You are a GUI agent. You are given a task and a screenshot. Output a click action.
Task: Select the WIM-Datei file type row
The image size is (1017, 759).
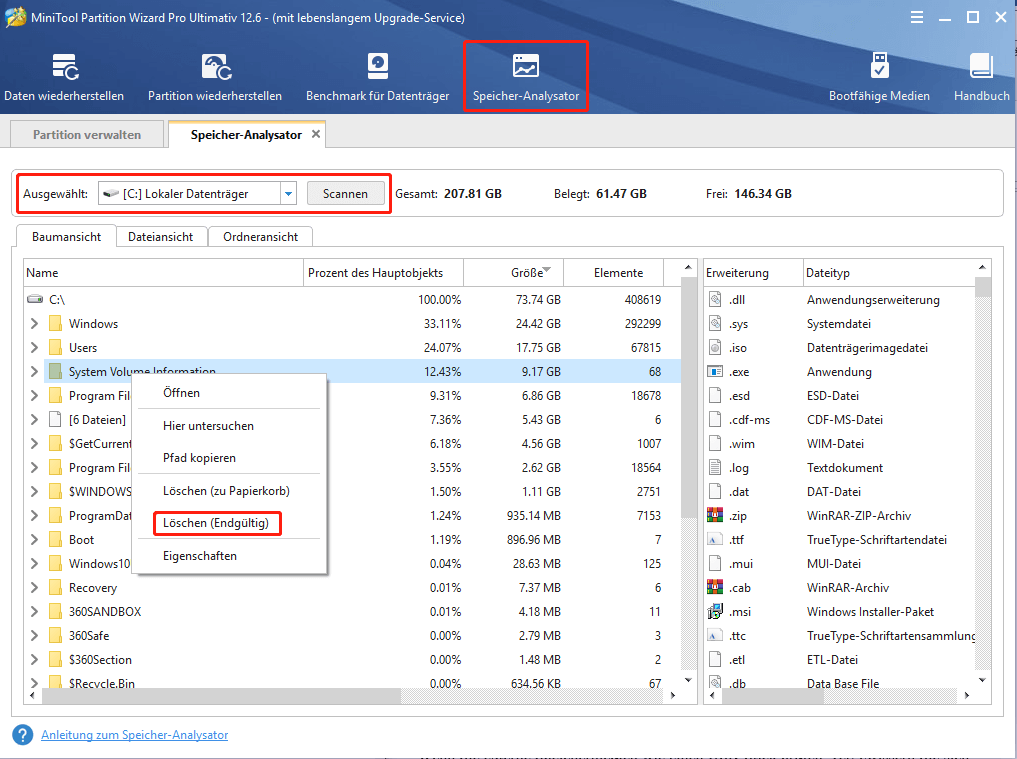click(x=840, y=444)
